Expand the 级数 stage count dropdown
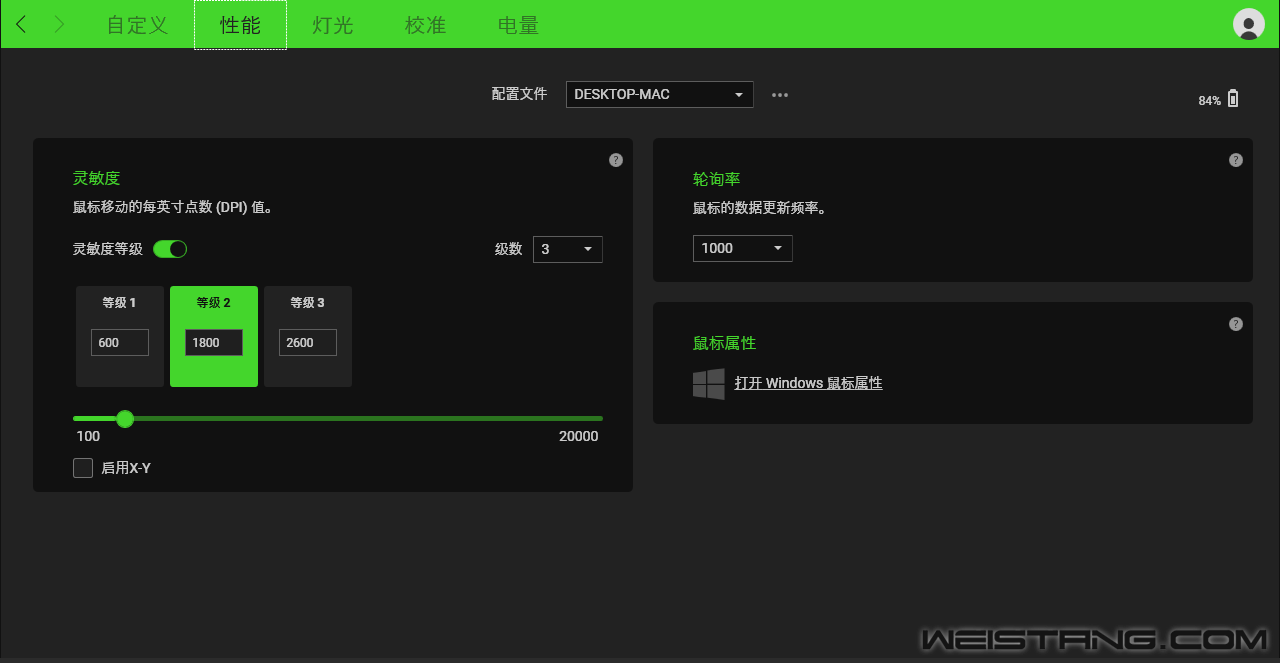 pyautogui.click(x=567, y=249)
